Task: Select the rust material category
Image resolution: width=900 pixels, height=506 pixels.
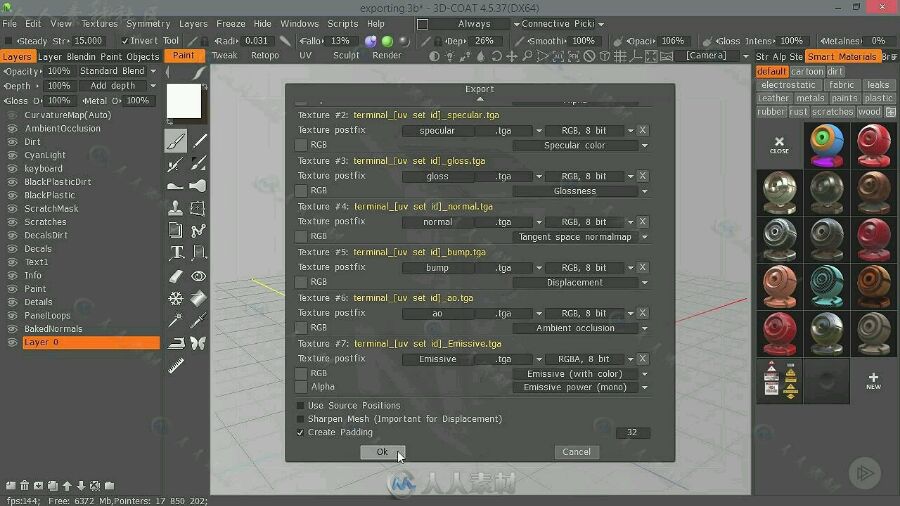Action: [x=798, y=112]
